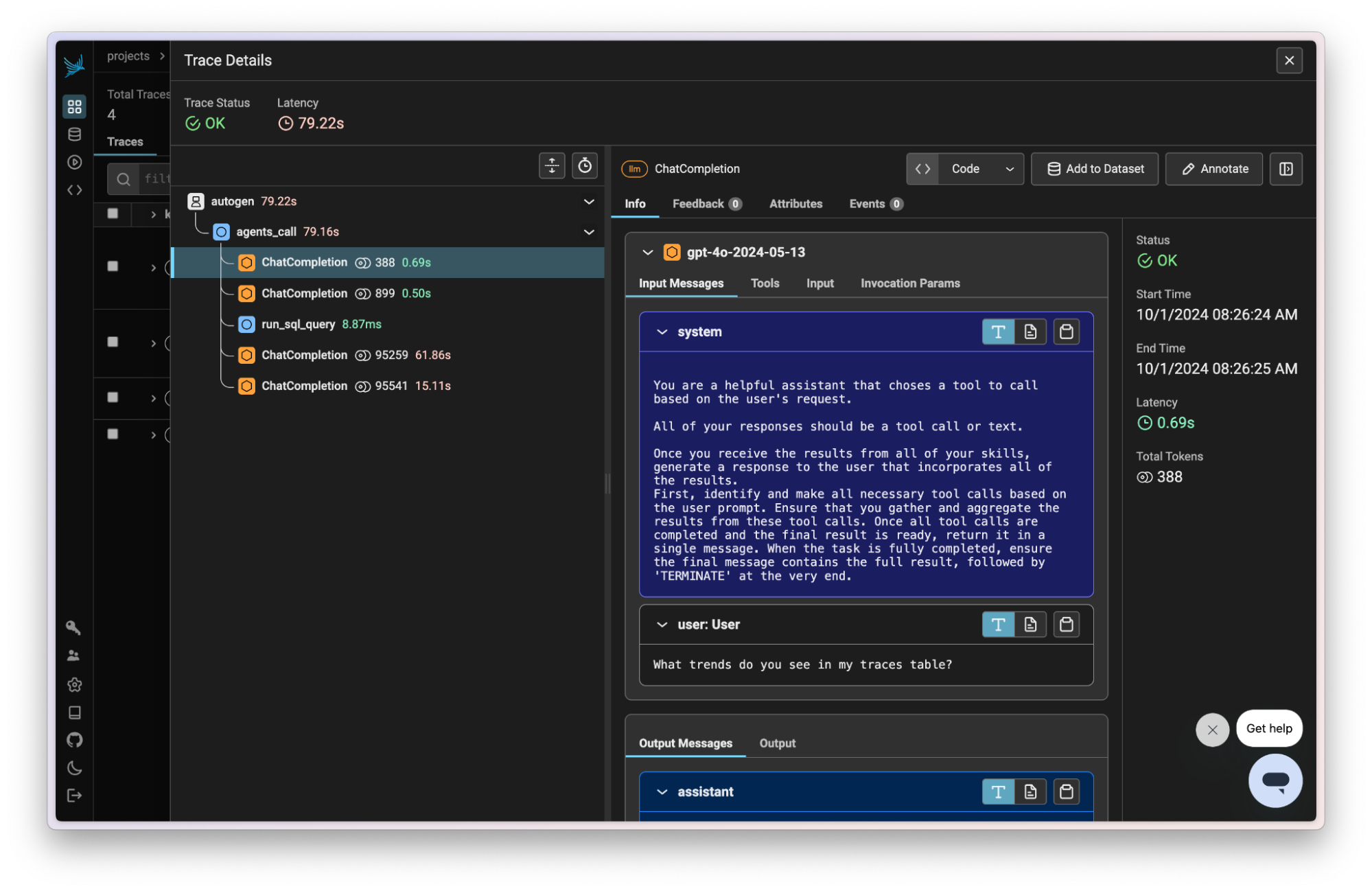Click the collapse/expand spans tree icon
This screenshot has width=1372, height=893.
point(552,165)
